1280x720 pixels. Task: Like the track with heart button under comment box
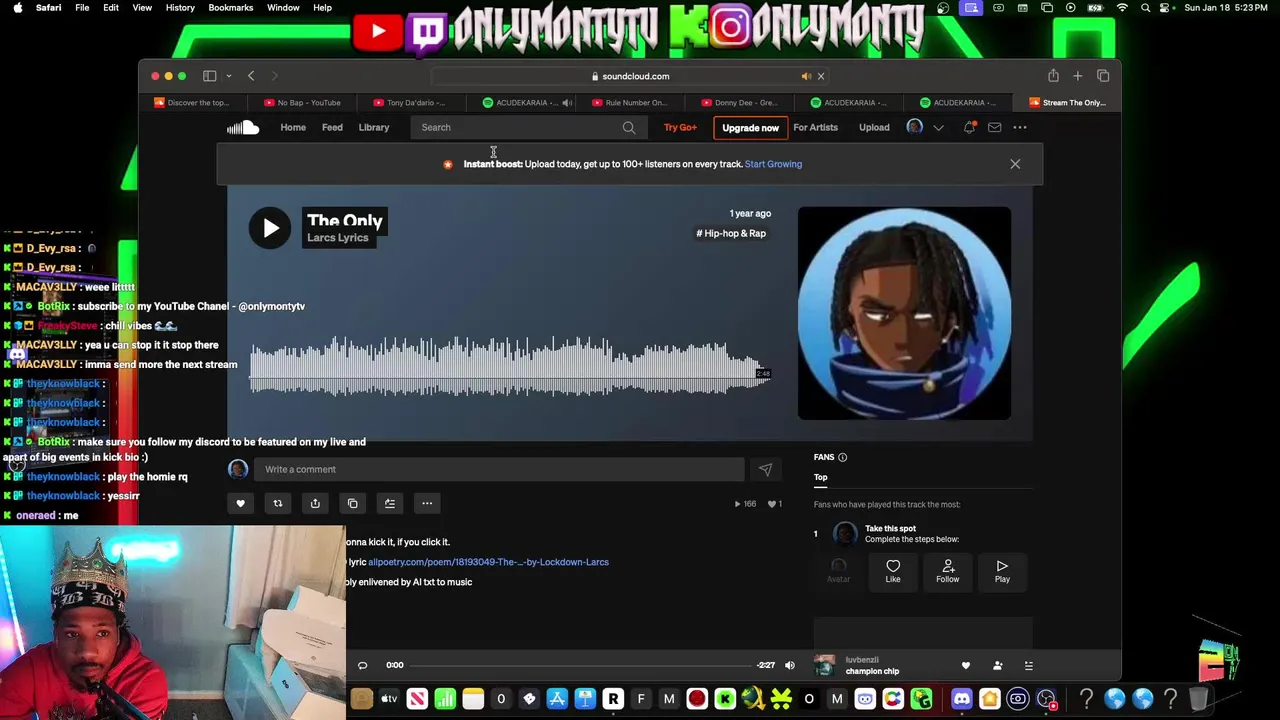coord(240,504)
